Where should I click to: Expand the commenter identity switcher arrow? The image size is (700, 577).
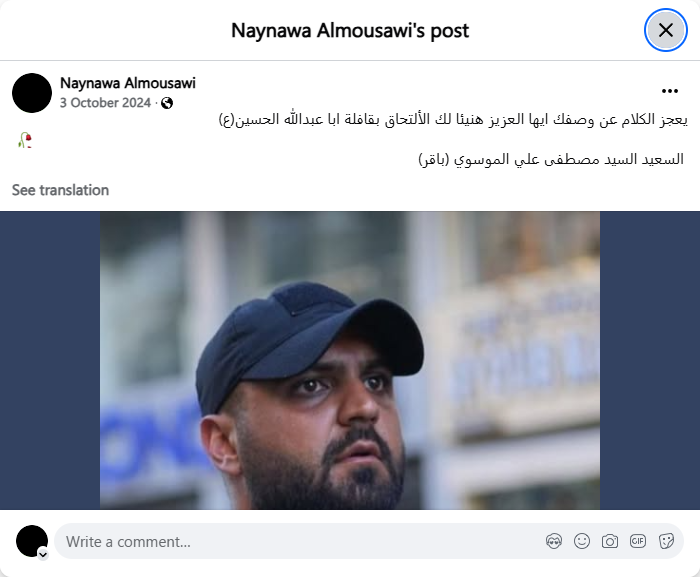coord(43,554)
